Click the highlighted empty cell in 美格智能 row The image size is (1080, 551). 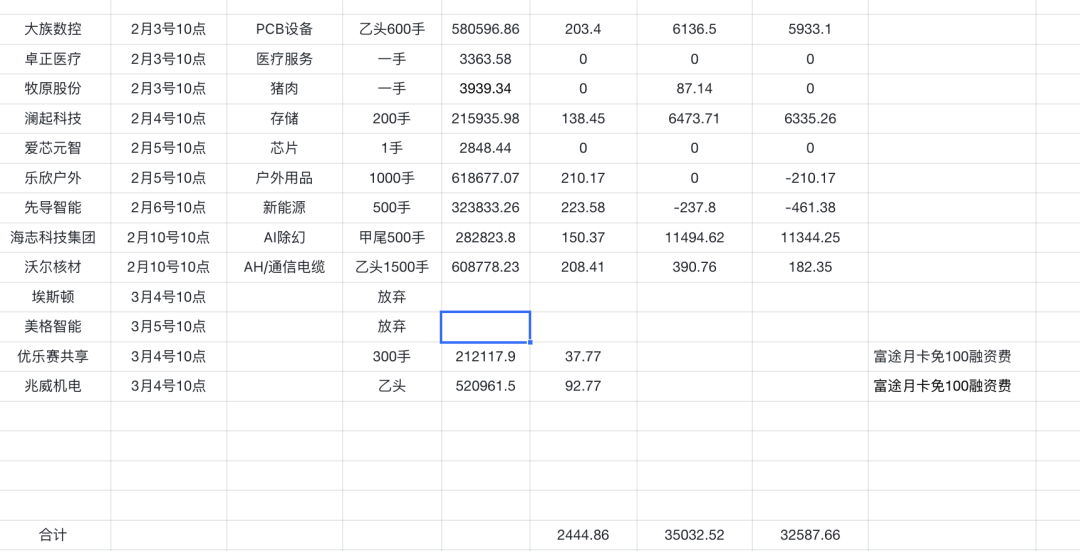486,326
